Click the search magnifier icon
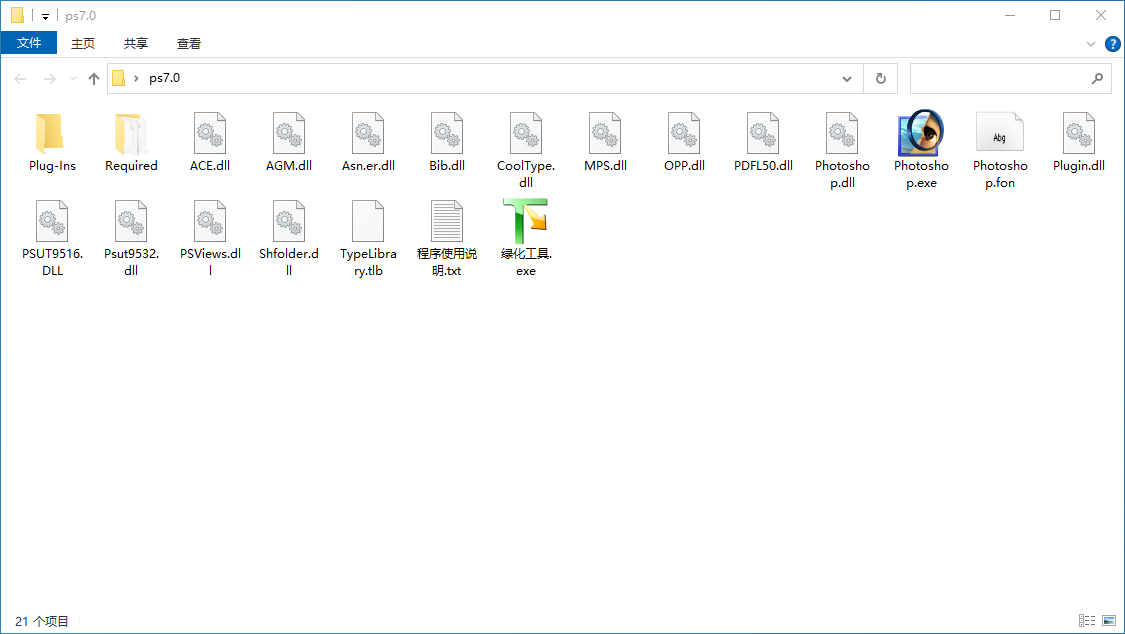This screenshot has height=634, width=1125. 1097,78
